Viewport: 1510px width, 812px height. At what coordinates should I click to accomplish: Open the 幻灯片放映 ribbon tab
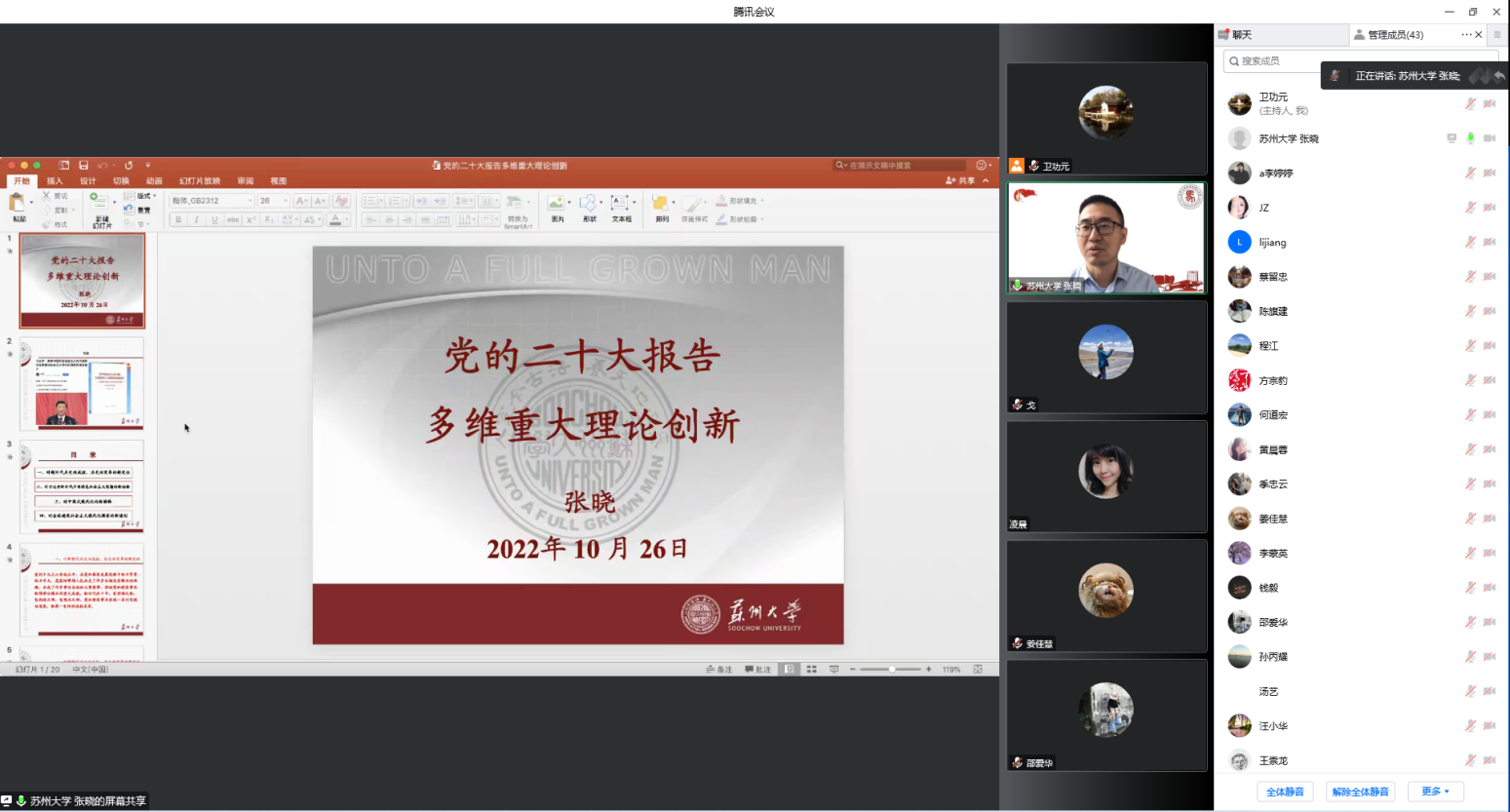click(199, 181)
